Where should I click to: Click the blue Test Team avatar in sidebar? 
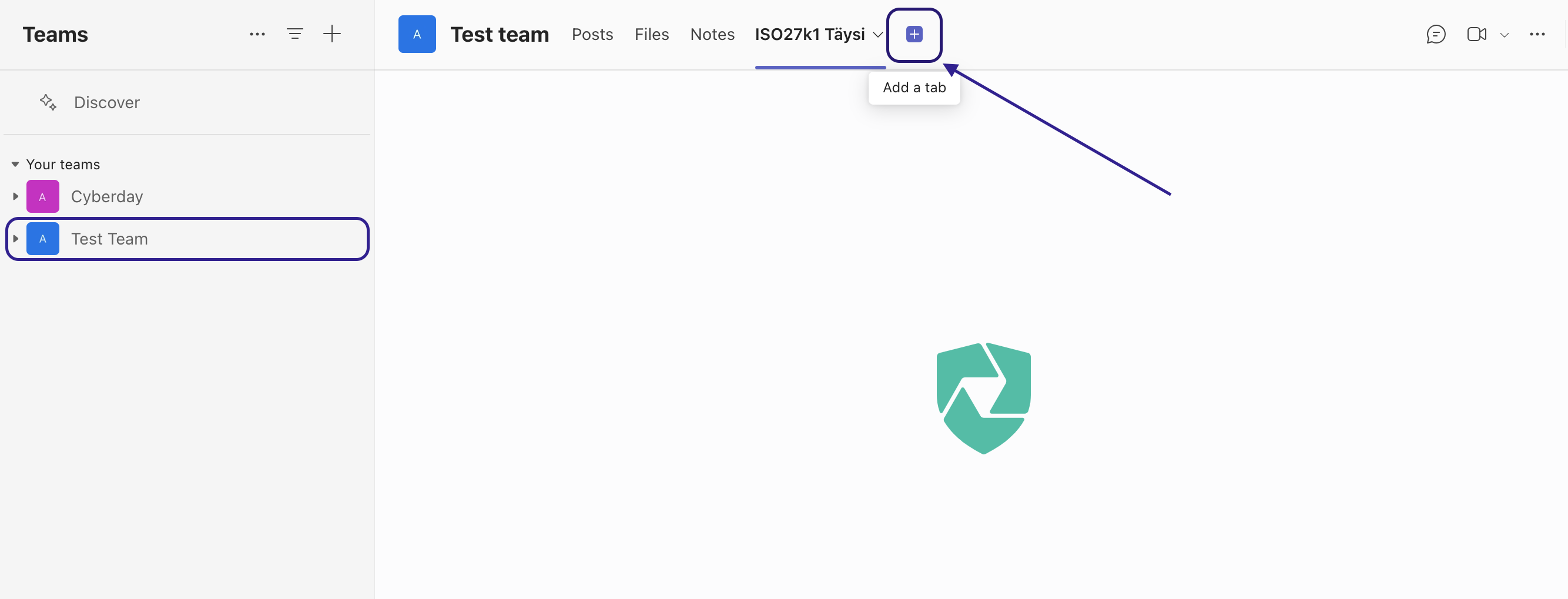pos(42,239)
